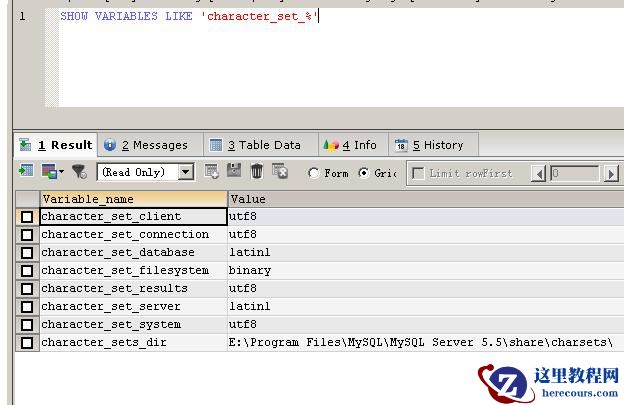Click the insert new row icon
624x405 pixels.
tap(211, 171)
